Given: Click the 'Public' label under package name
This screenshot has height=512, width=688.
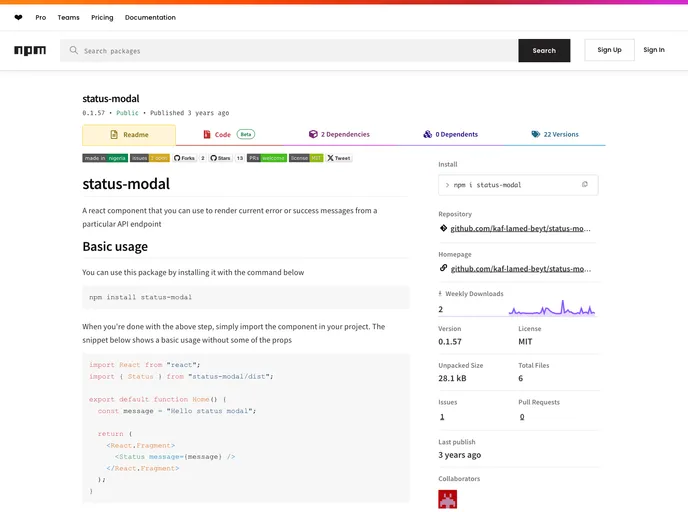Looking at the screenshot, I should (127, 113).
